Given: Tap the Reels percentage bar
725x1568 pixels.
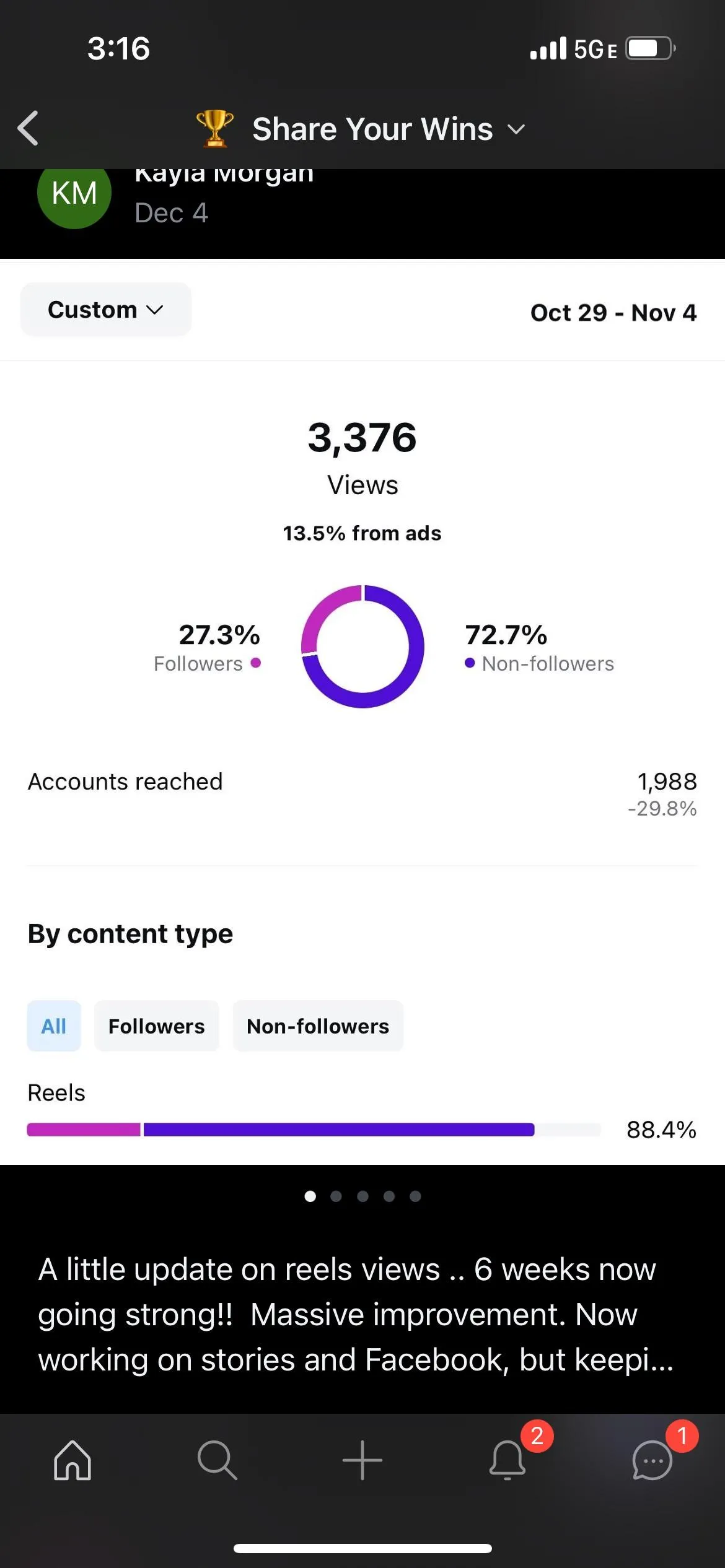Looking at the screenshot, I should [314, 1130].
